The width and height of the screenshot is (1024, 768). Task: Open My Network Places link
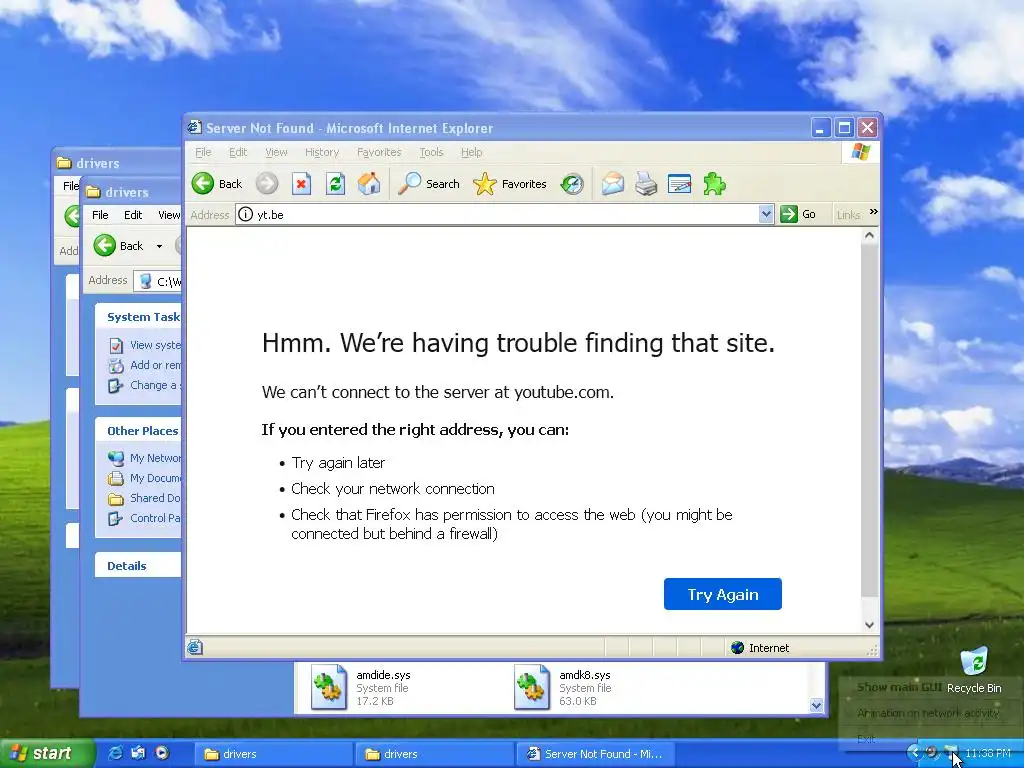point(155,458)
